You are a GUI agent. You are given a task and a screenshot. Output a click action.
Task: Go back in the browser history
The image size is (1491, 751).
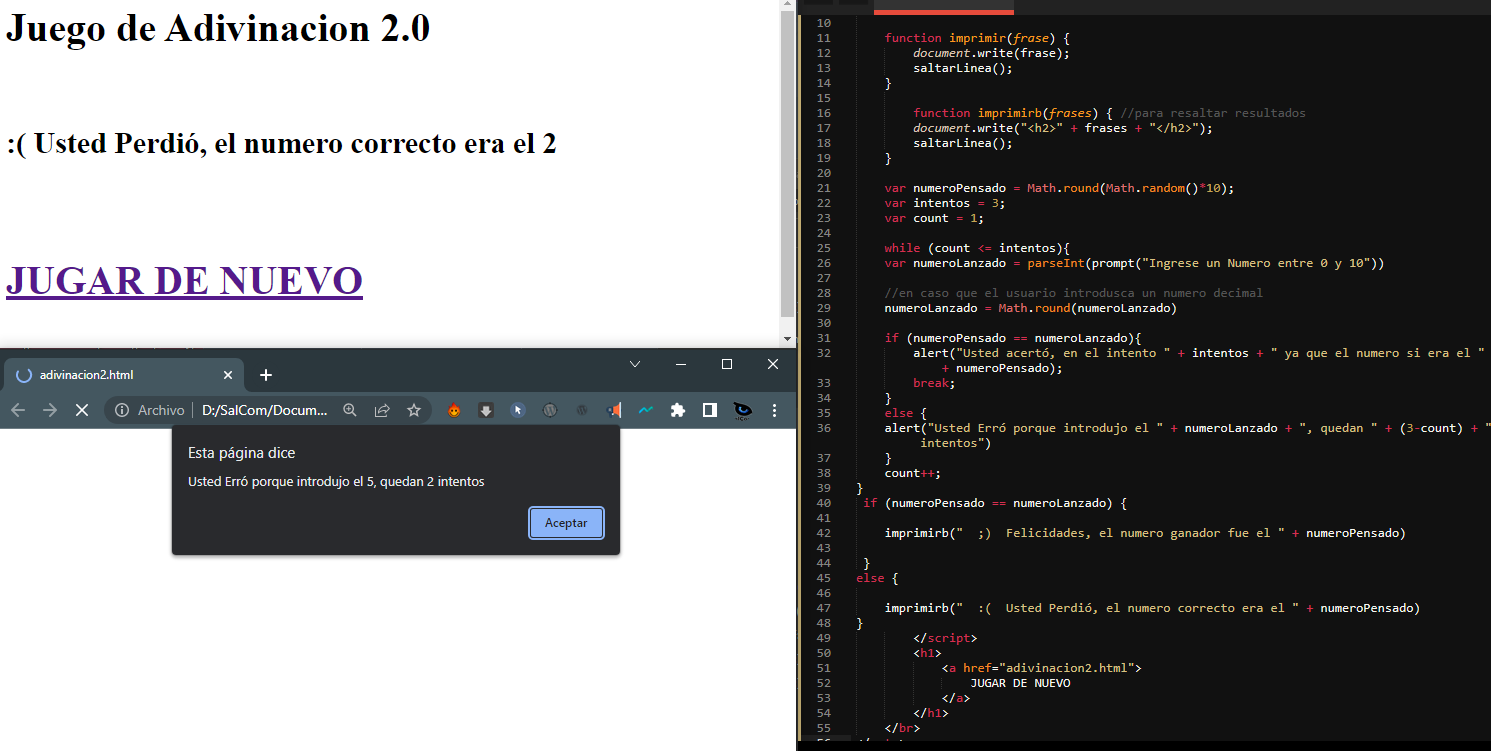pyautogui.click(x=18, y=410)
